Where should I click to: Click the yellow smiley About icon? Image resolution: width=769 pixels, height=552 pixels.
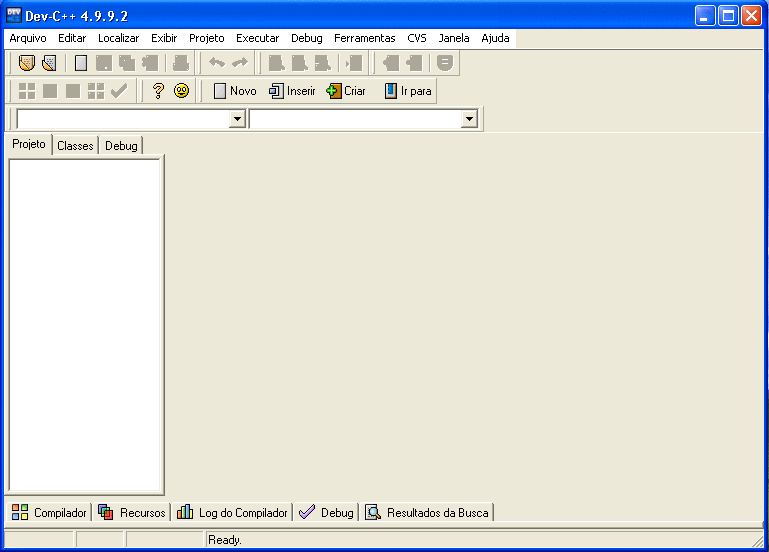tap(181, 91)
